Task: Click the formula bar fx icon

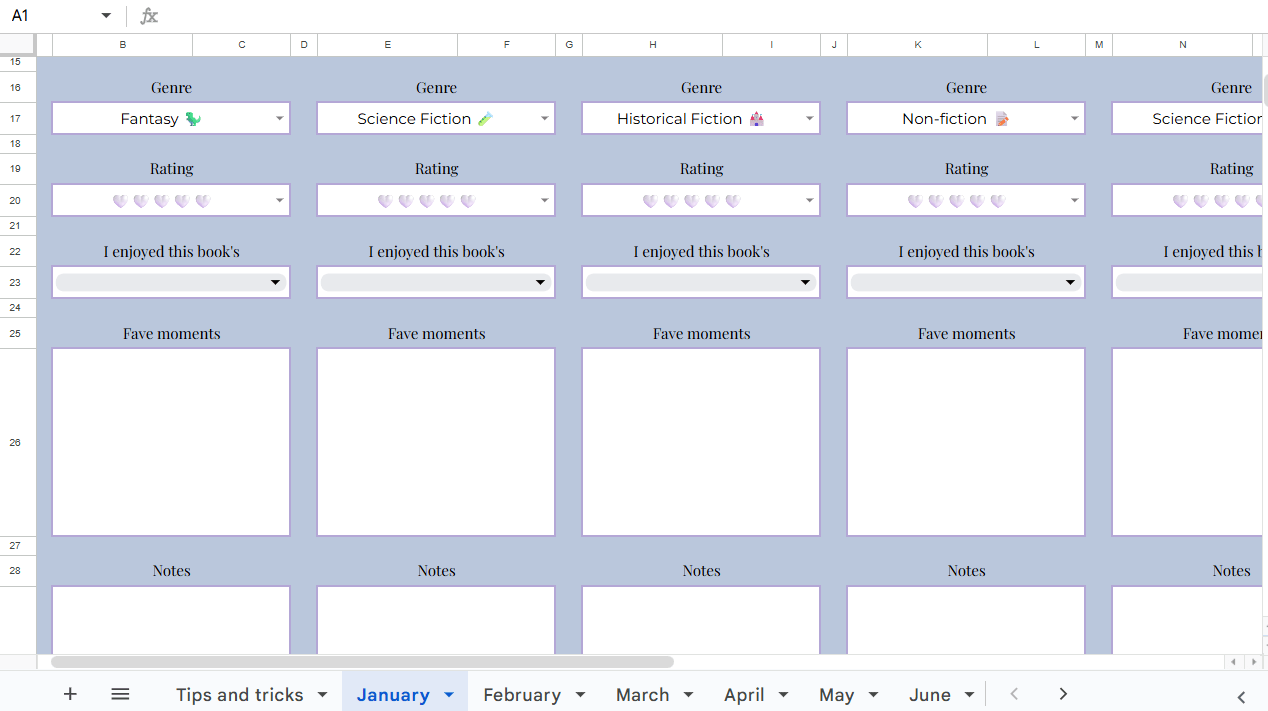Action: (x=148, y=15)
